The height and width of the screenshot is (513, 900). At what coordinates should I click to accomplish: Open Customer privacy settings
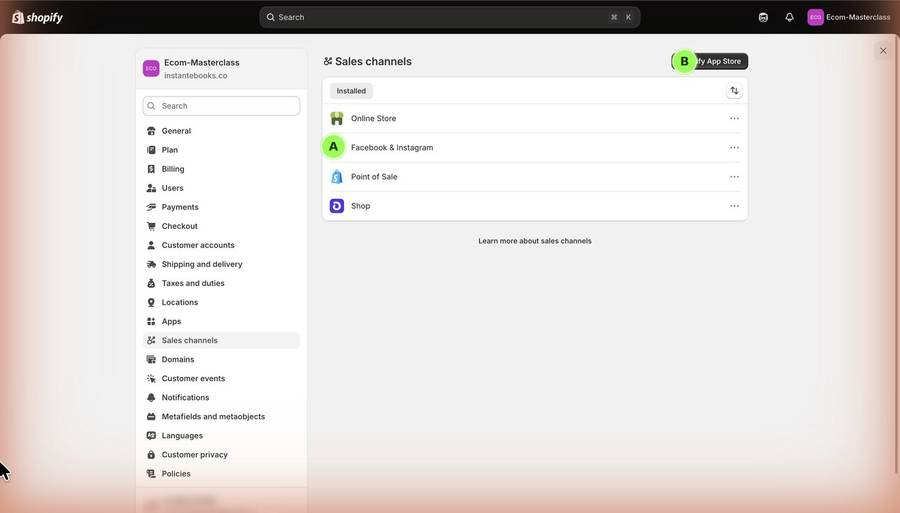221,454
